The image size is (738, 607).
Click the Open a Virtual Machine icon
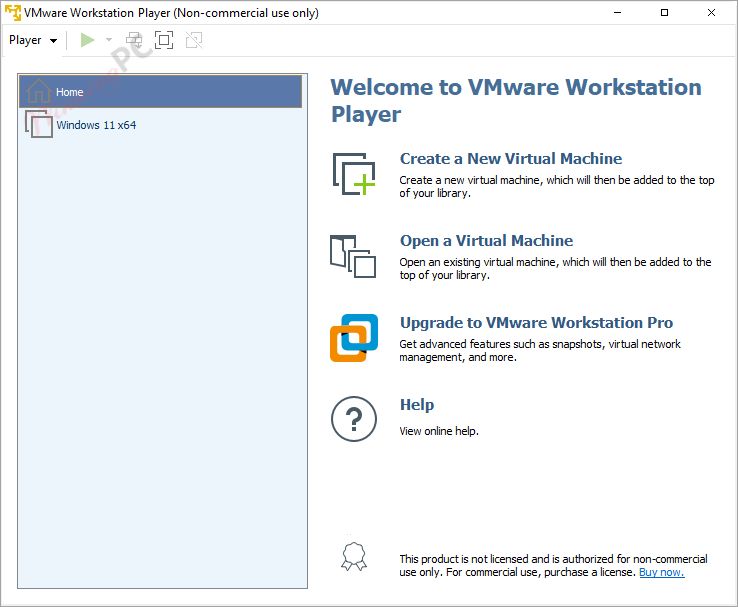click(353, 256)
